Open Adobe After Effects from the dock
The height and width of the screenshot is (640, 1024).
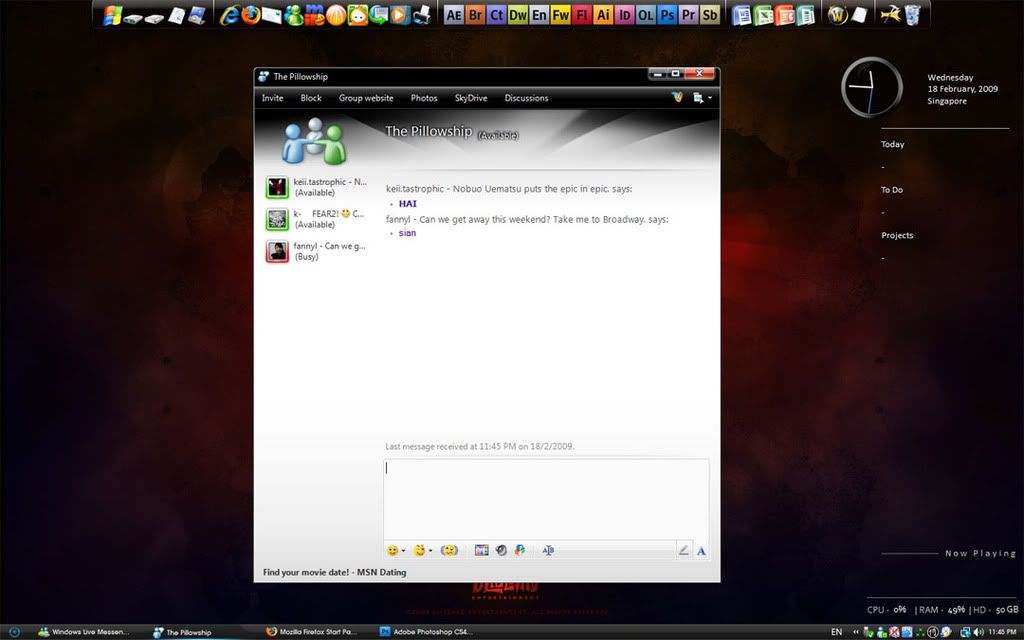[x=453, y=15]
